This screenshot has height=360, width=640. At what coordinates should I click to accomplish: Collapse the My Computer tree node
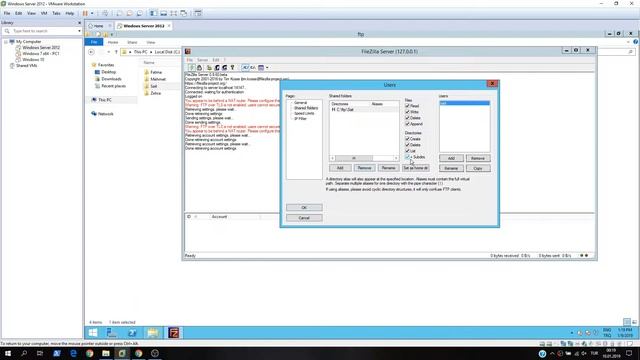6,42
